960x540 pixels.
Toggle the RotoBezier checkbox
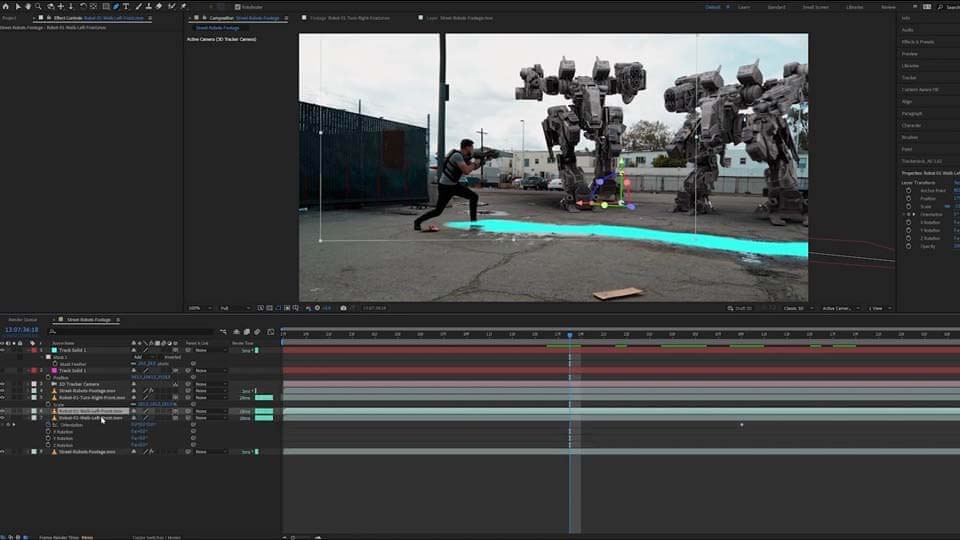pos(238,7)
